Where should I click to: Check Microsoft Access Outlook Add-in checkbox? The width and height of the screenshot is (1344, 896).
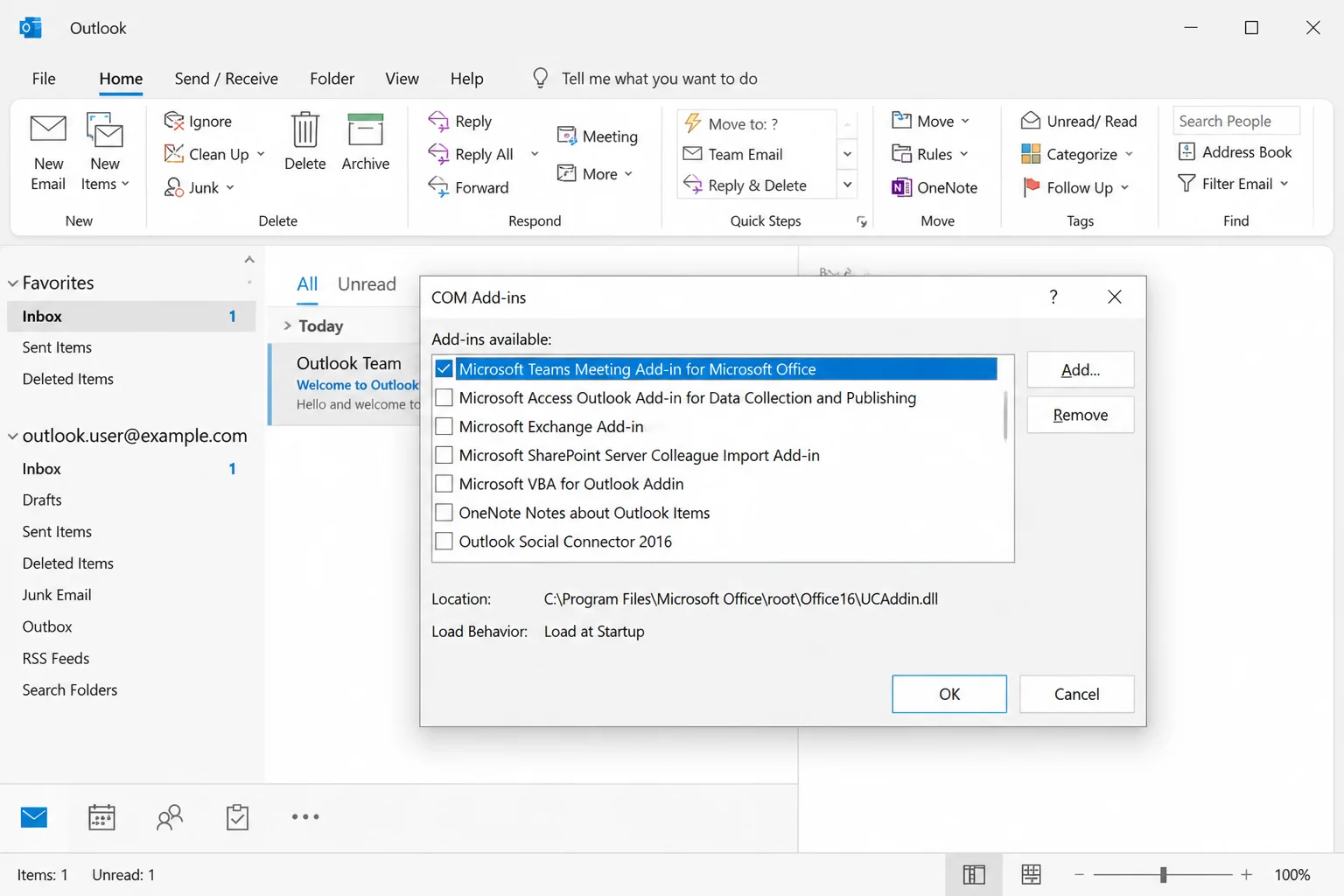coord(444,397)
